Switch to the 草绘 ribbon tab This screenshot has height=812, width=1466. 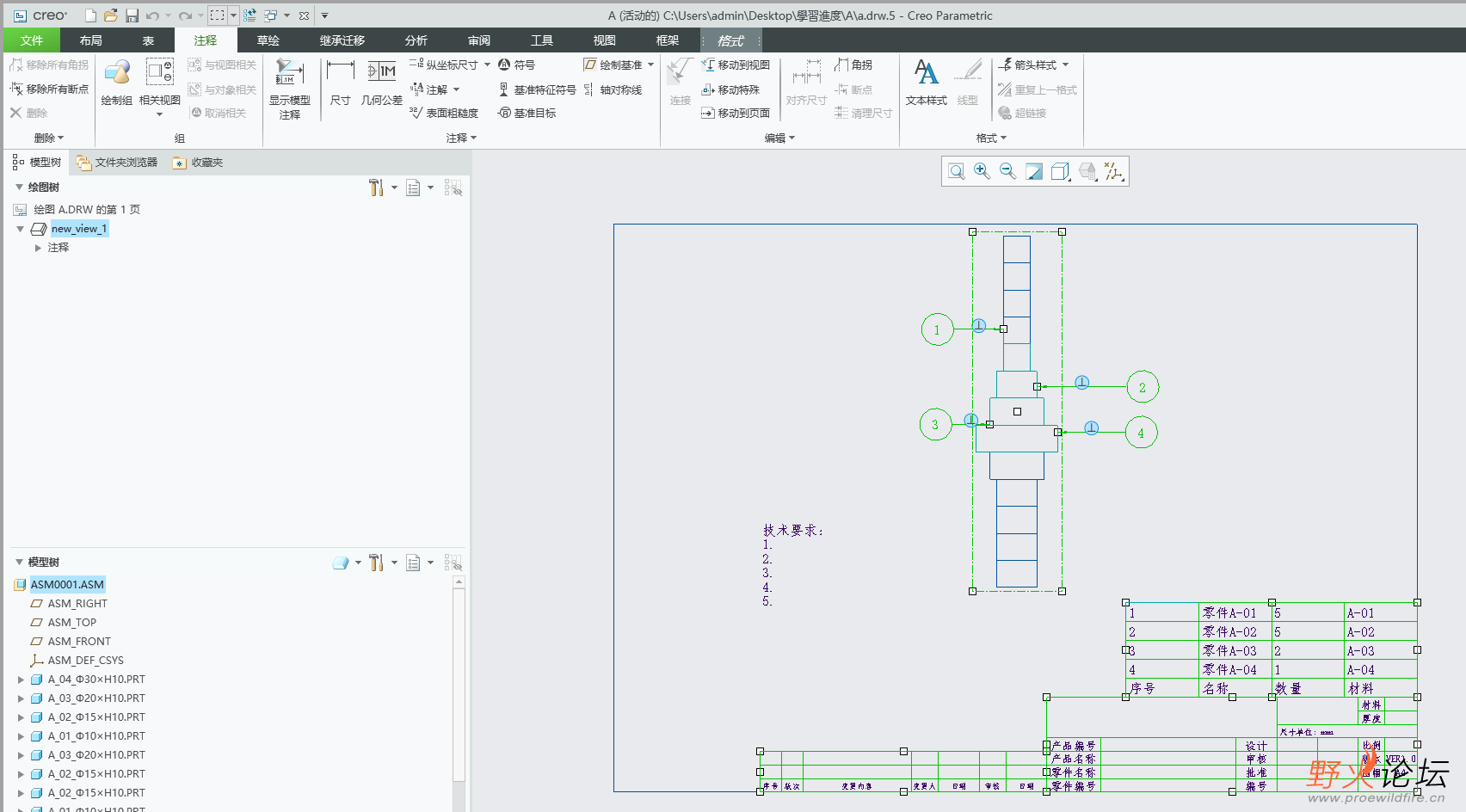click(268, 40)
